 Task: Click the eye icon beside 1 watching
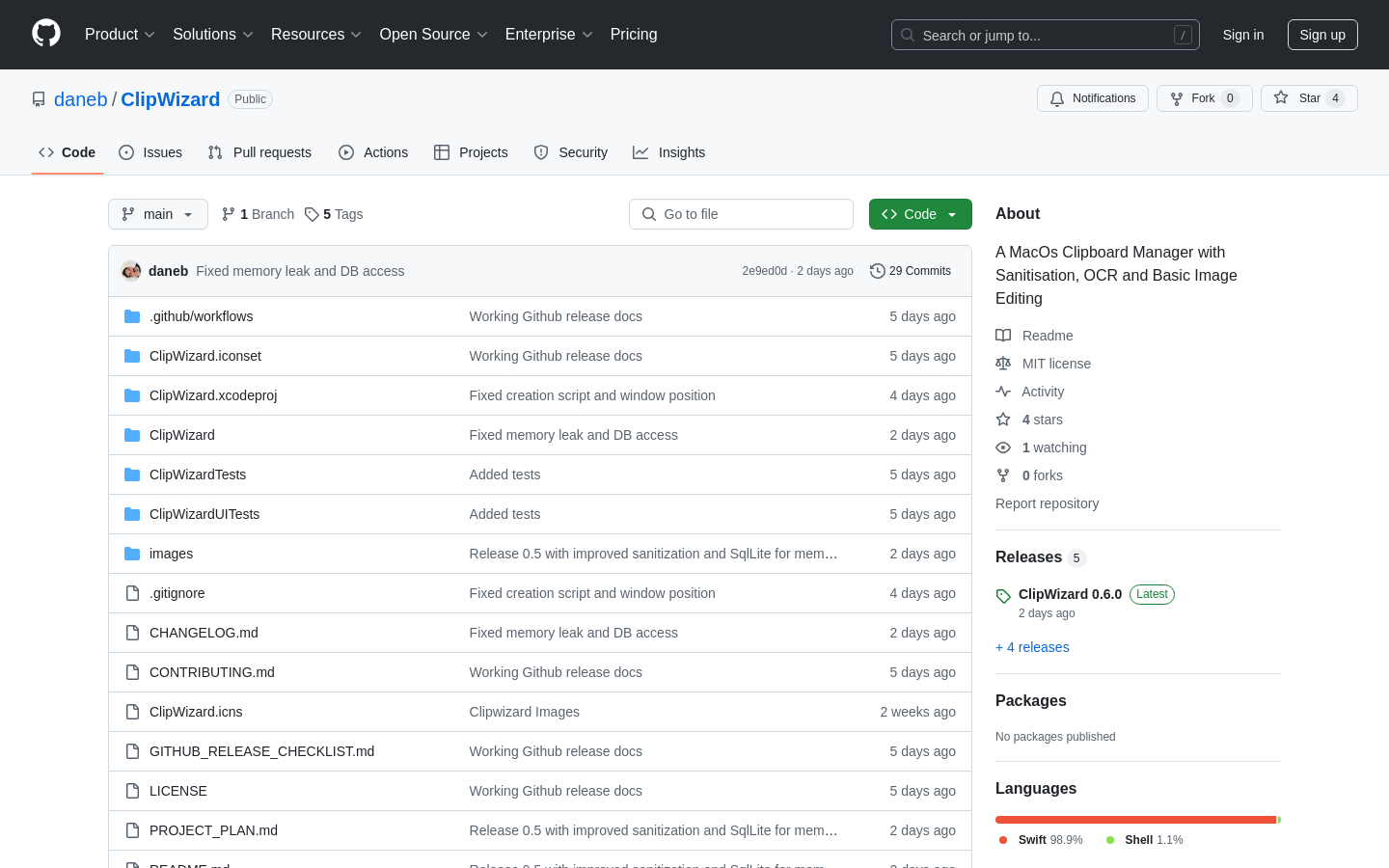[1003, 448]
